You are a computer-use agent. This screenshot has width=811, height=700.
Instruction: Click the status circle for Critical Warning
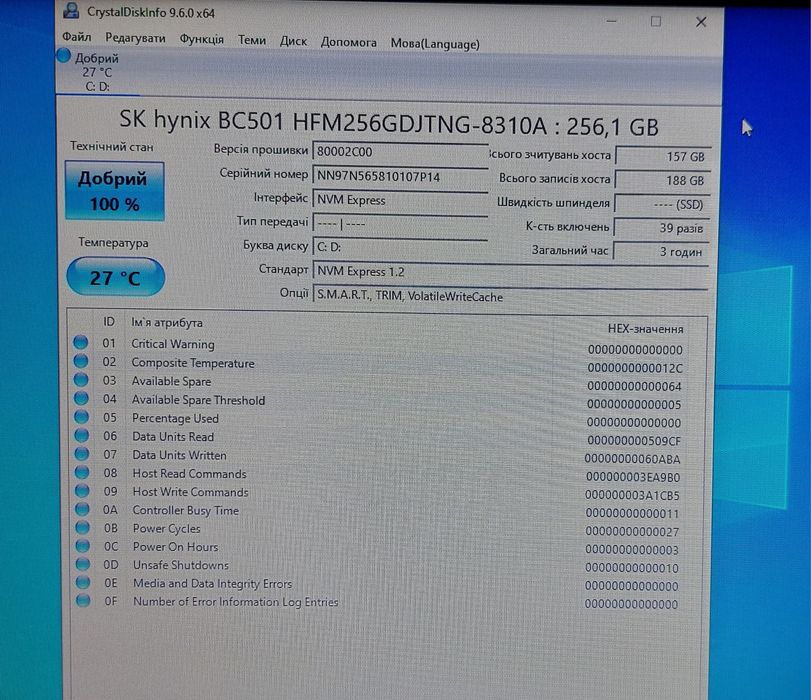80,342
